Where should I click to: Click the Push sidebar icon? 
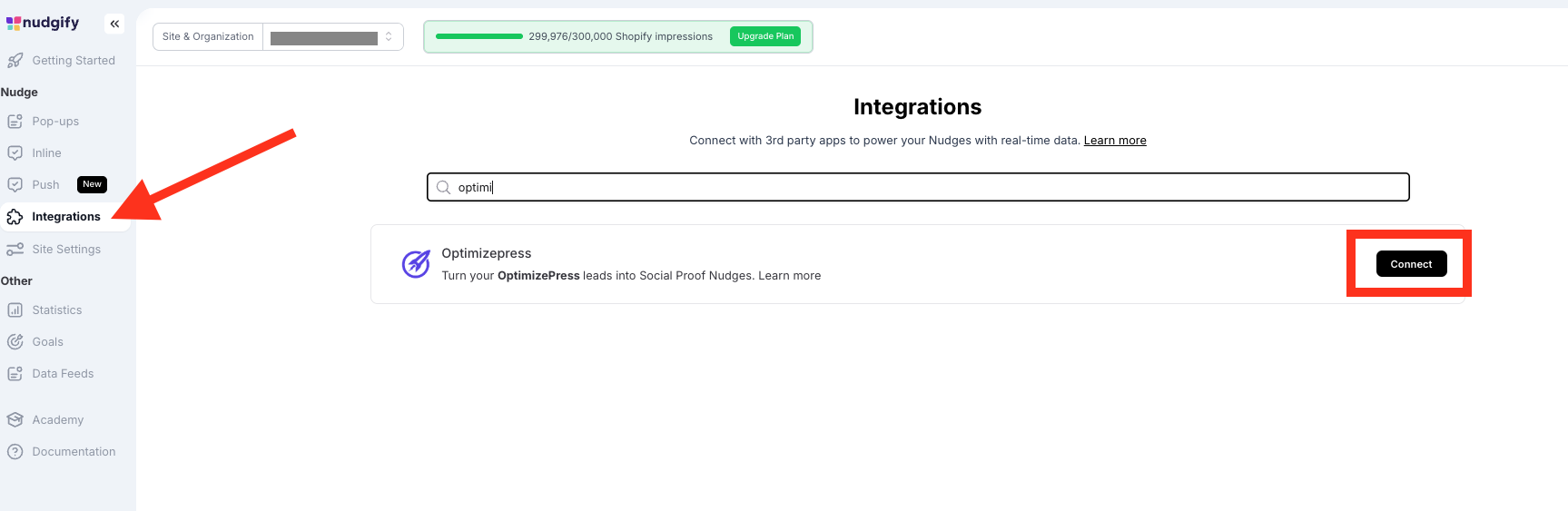coord(15,185)
